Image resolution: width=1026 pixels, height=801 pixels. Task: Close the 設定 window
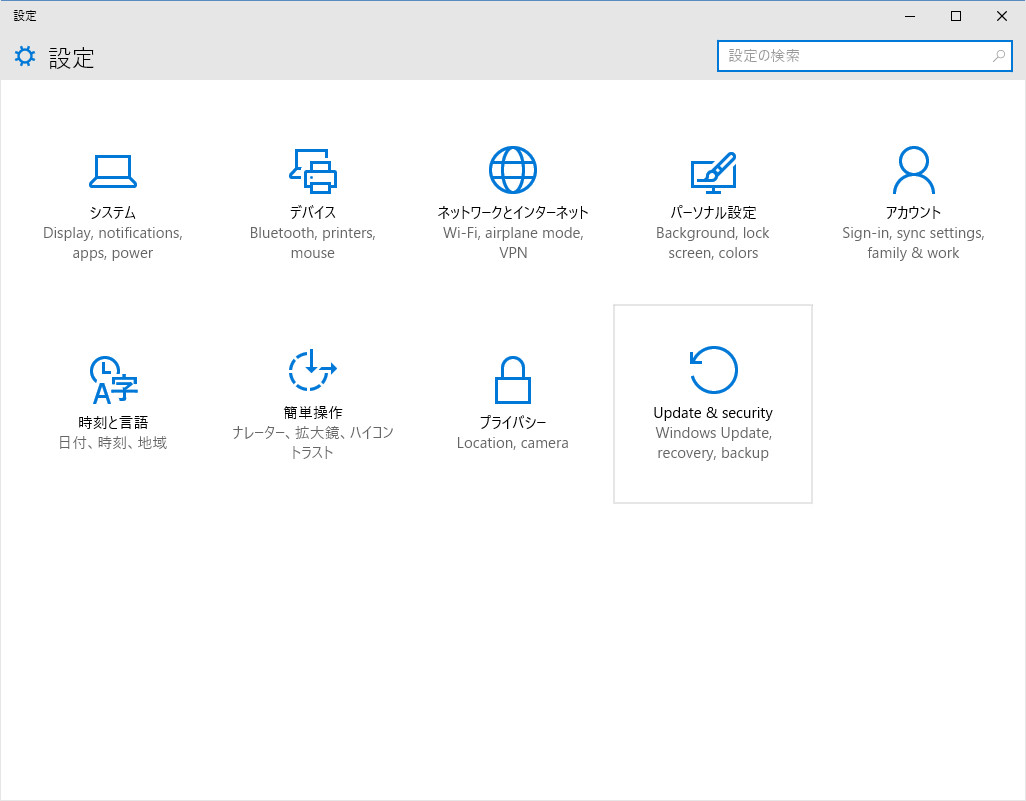tap(1002, 16)
